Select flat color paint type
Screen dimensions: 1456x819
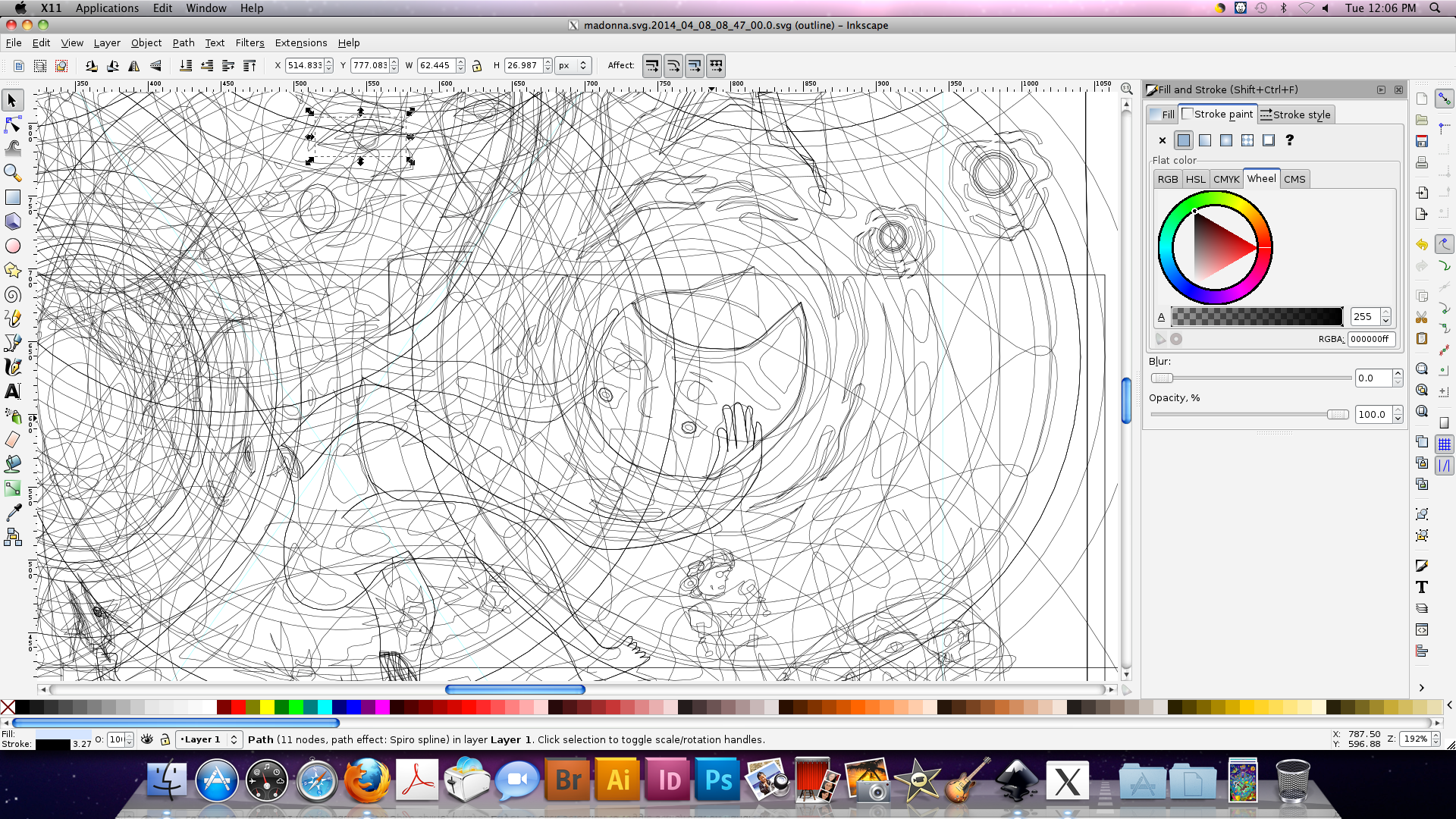(x=1184, y=140)
